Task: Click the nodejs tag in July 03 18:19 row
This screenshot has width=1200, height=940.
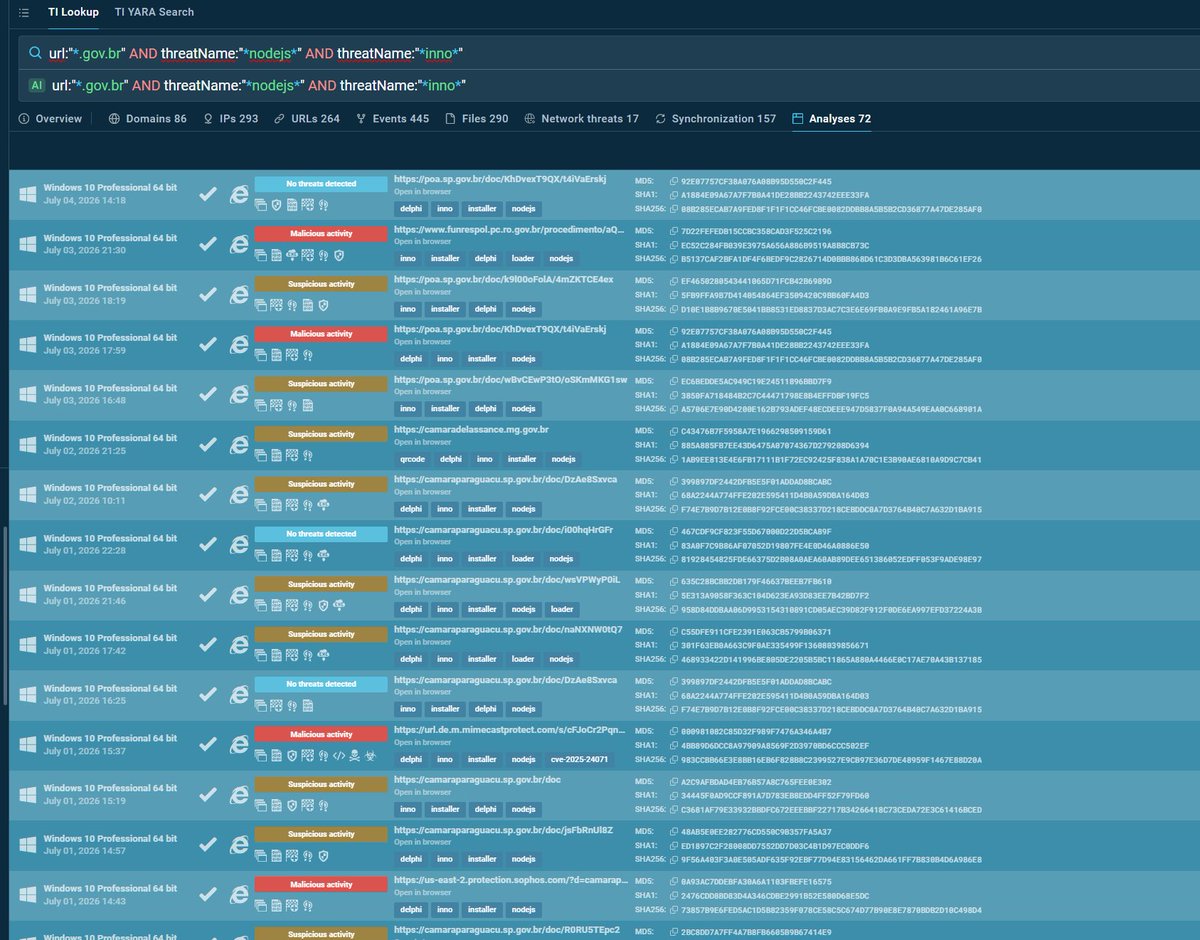Action: [524, 309]
